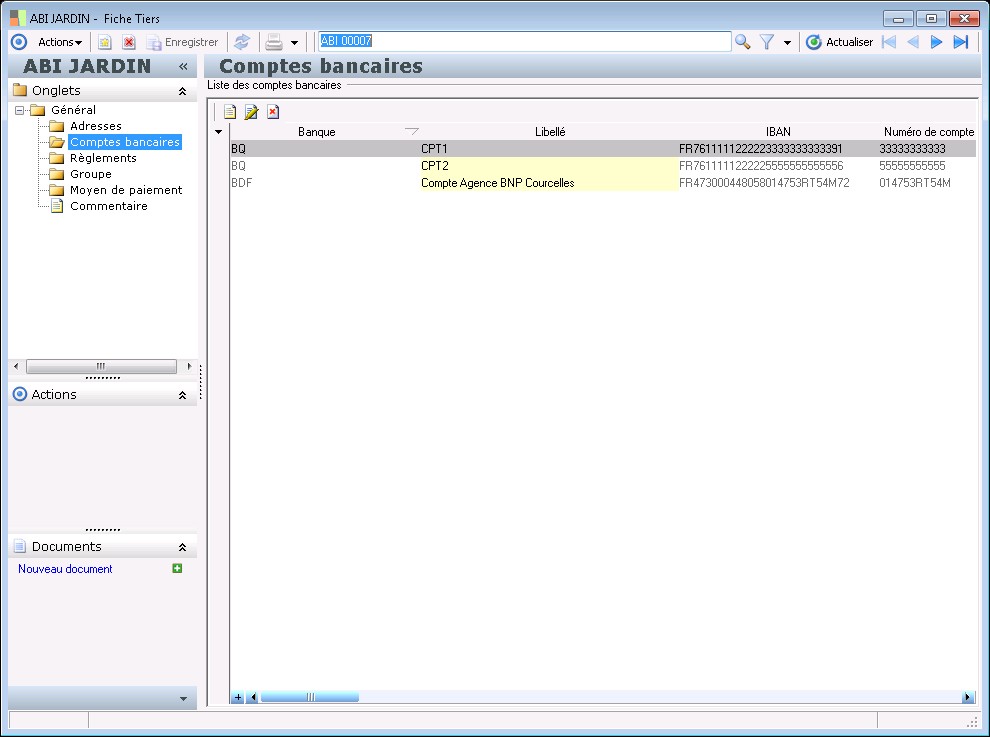Screen dimensions: 990x737
Task: Click the delete record icon in the toolbar
Action: pos(129,42)
